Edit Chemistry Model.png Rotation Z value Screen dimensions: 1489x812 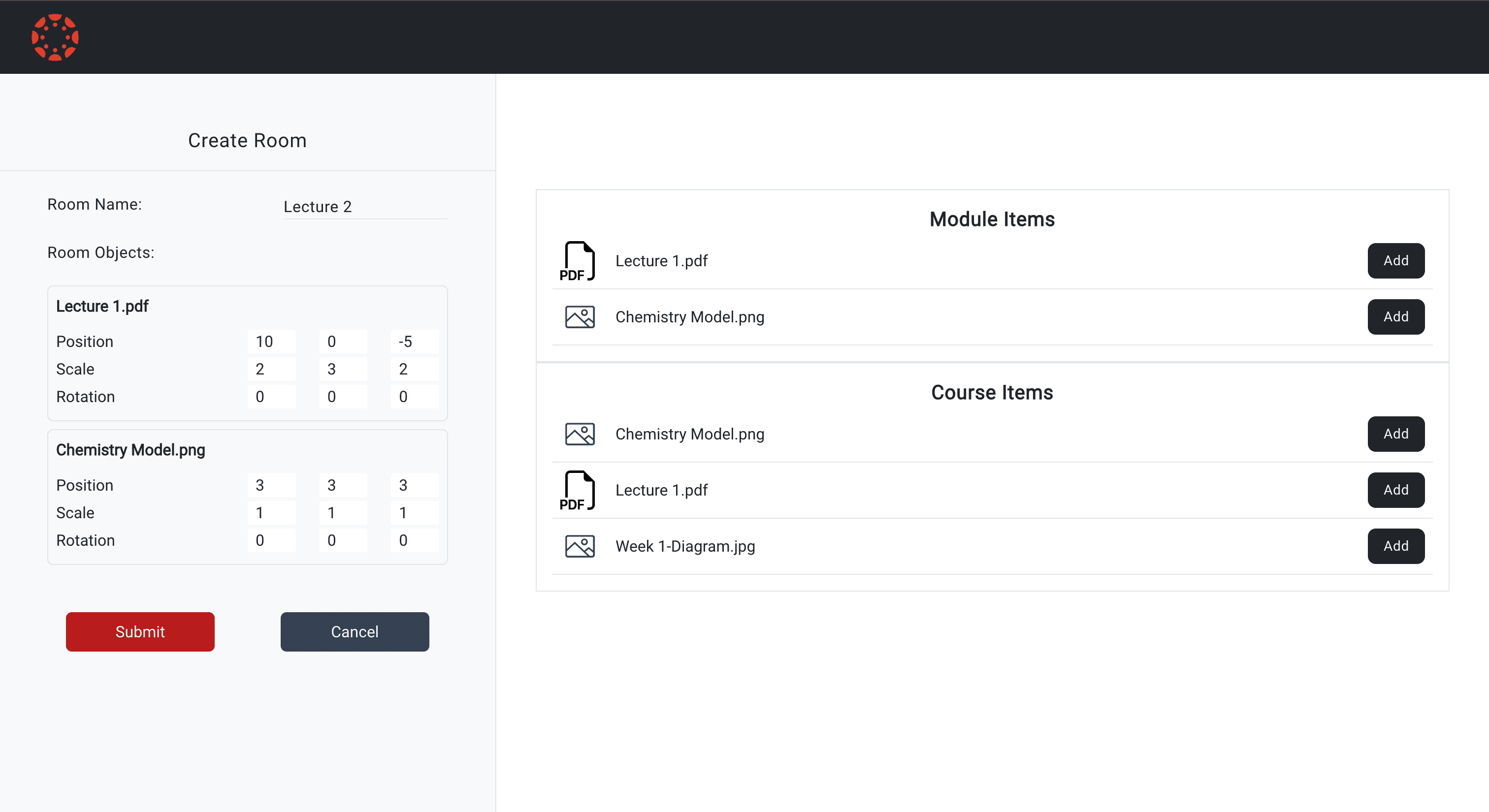pyautogui.click(x=415, y=540)
